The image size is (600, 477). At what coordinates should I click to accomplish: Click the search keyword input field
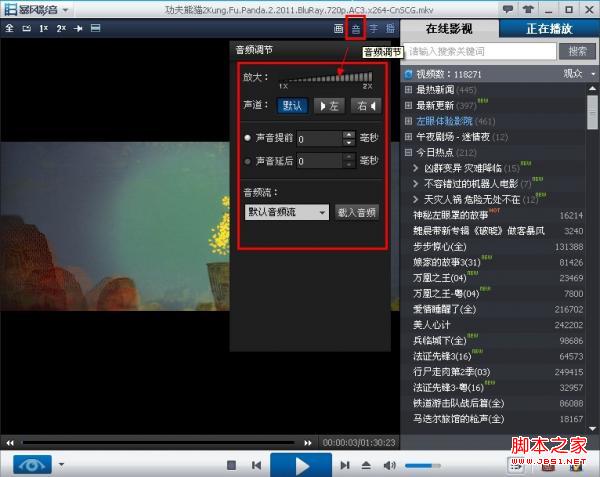(480, 51)
